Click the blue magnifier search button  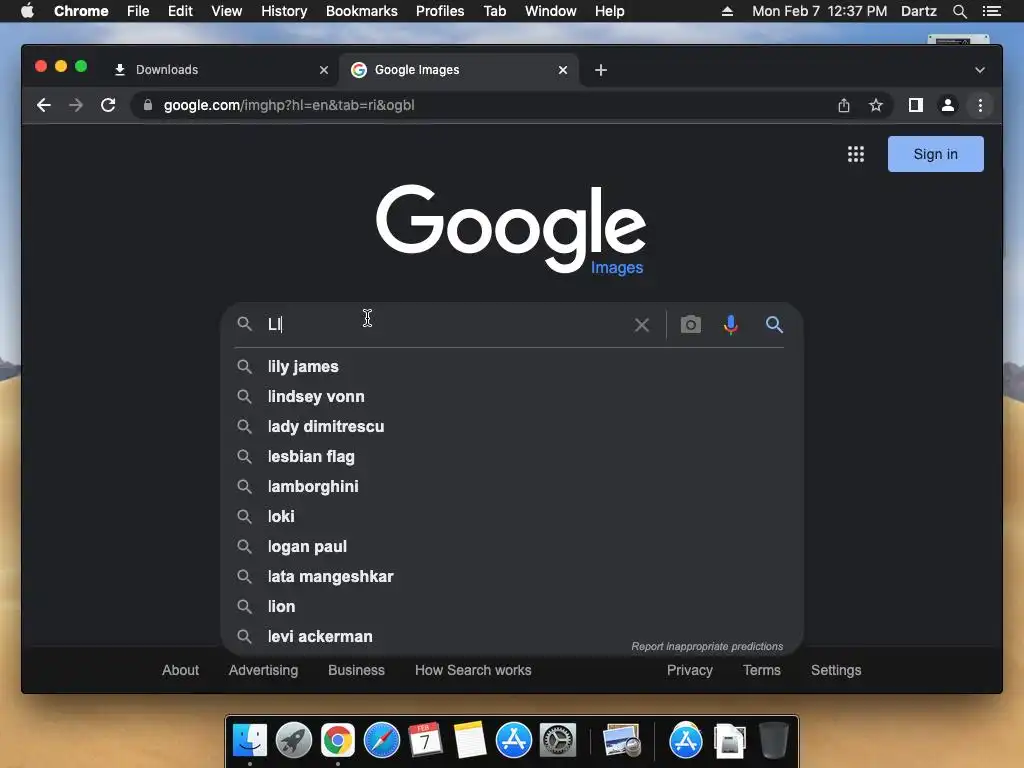[774, 325]
